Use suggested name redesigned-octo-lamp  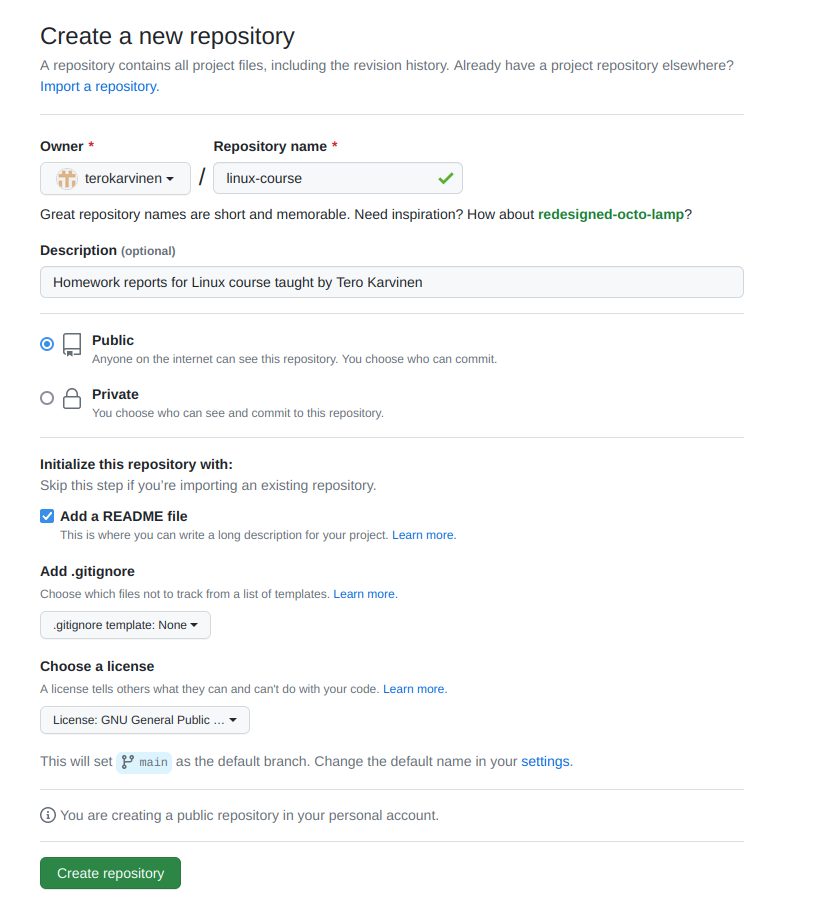[x=611, y=214]
